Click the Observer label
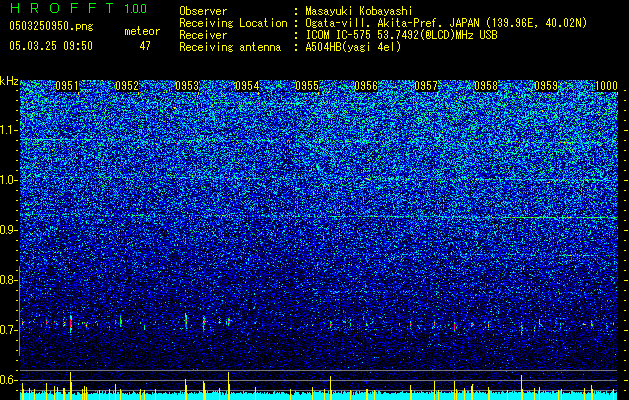The width and height of the screenshot is (629, 400). tap(203, 11)
